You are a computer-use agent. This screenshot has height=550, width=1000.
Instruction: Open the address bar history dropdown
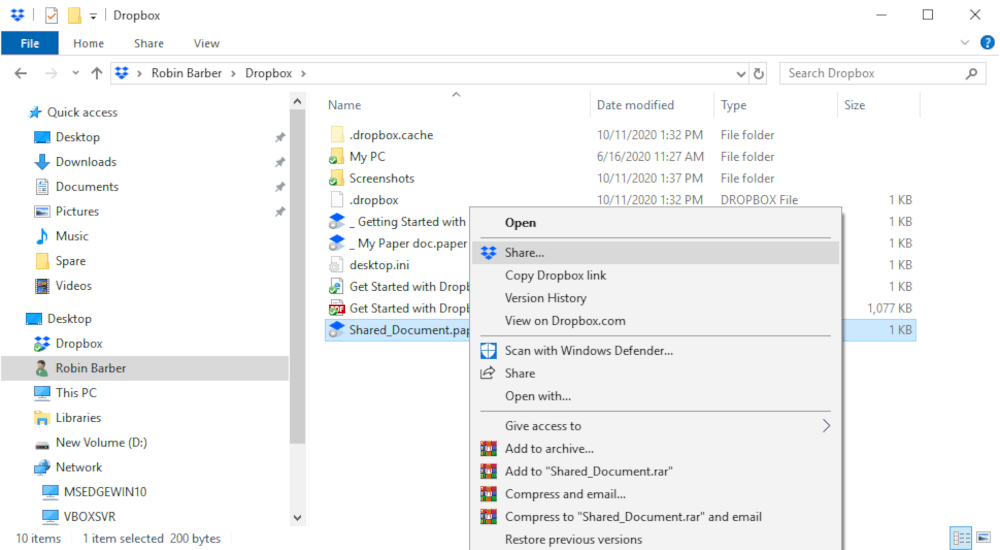coord(740,74)
